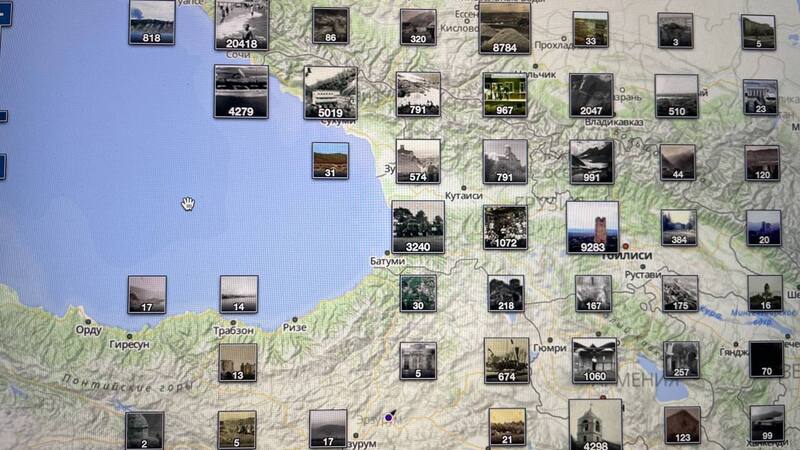Open the color cluster labeled 31 at sea
Screen dimensions: 800x450
[330, 161]
